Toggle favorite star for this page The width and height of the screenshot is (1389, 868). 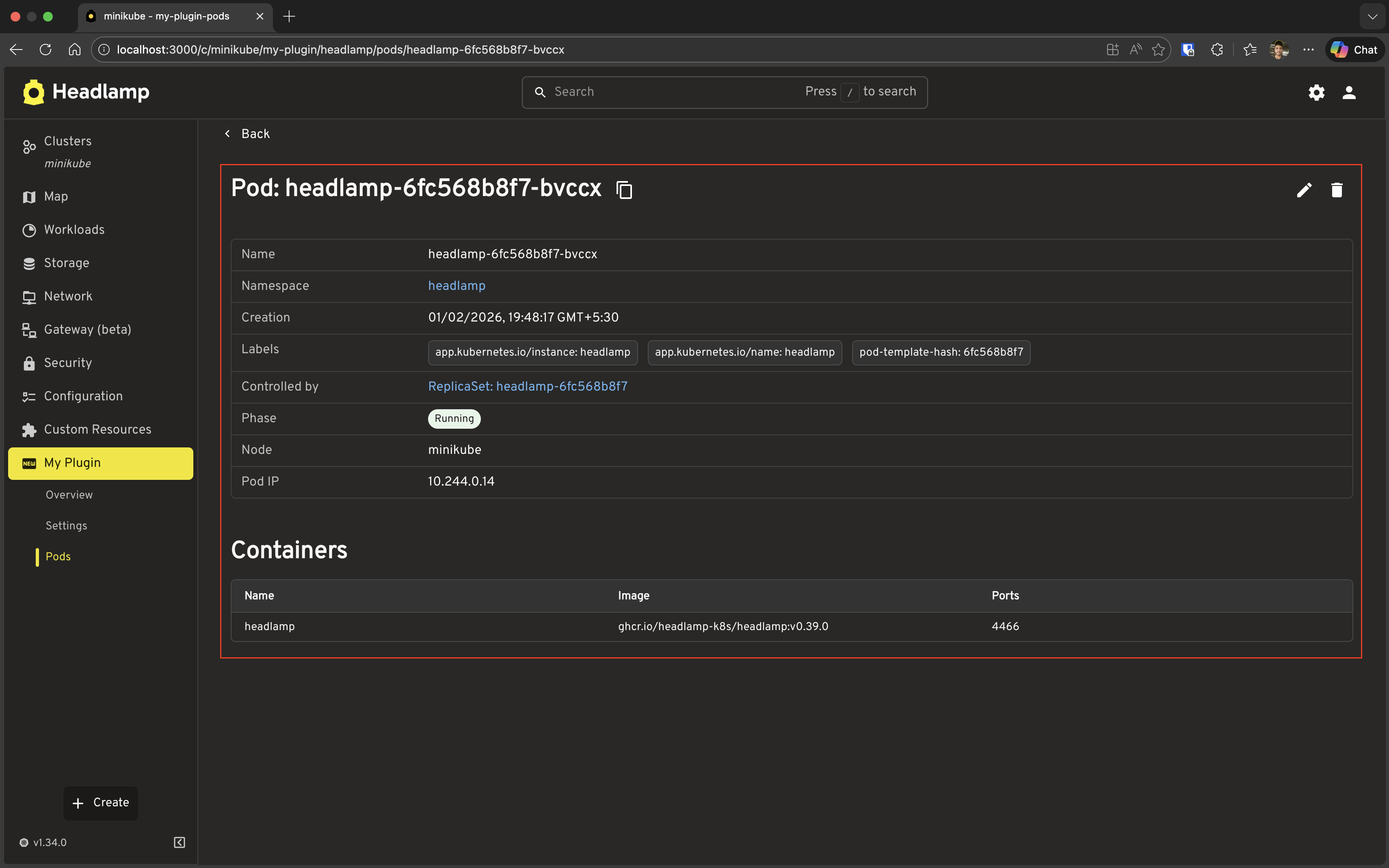[x=1158, y=50]
